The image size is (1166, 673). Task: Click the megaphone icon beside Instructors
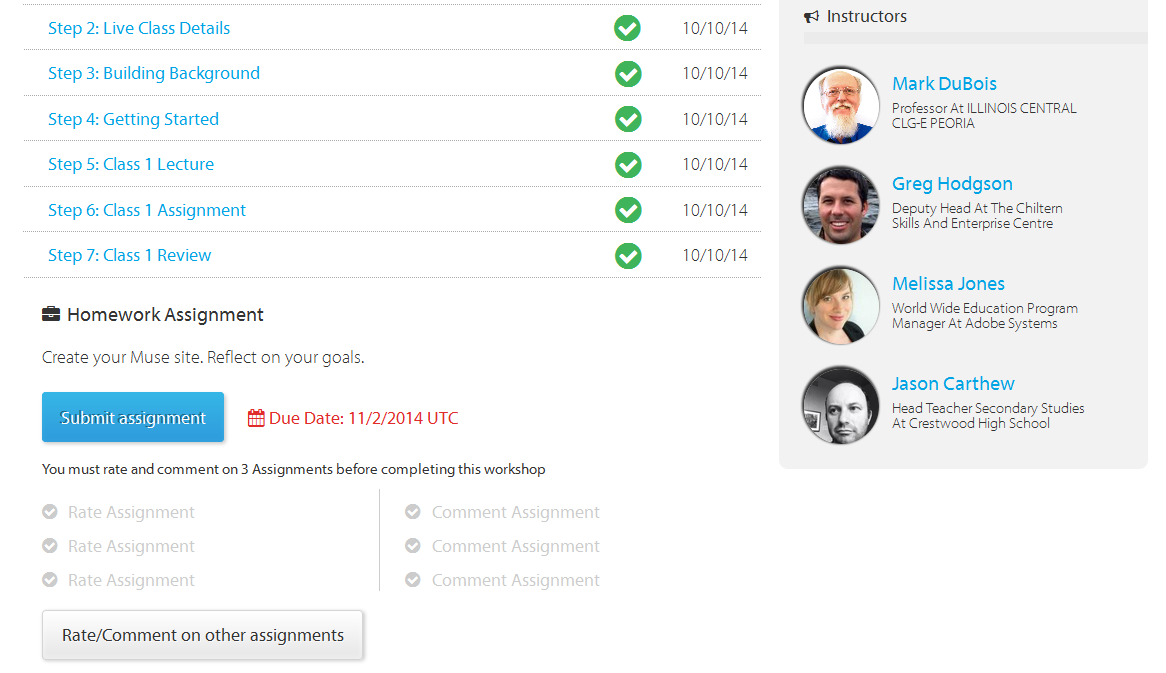pyautogui.click(x=811, y=16)
